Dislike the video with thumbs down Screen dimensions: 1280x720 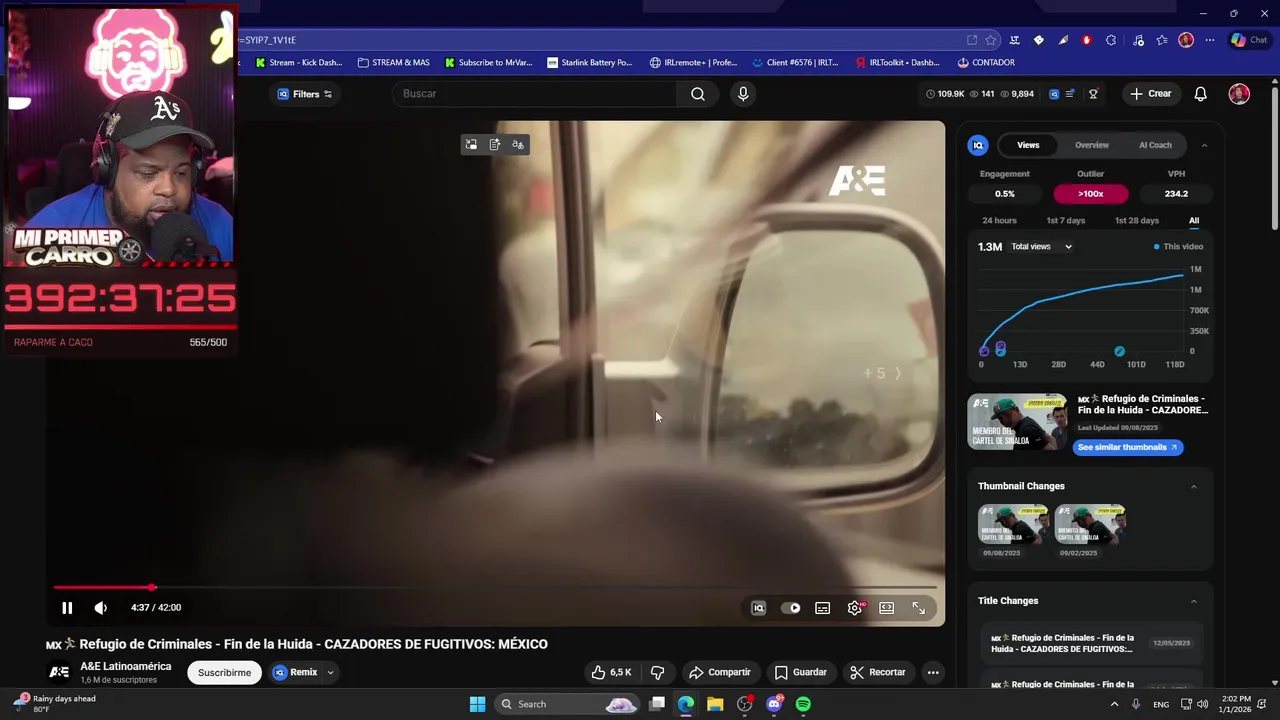[x=658, y=673]
